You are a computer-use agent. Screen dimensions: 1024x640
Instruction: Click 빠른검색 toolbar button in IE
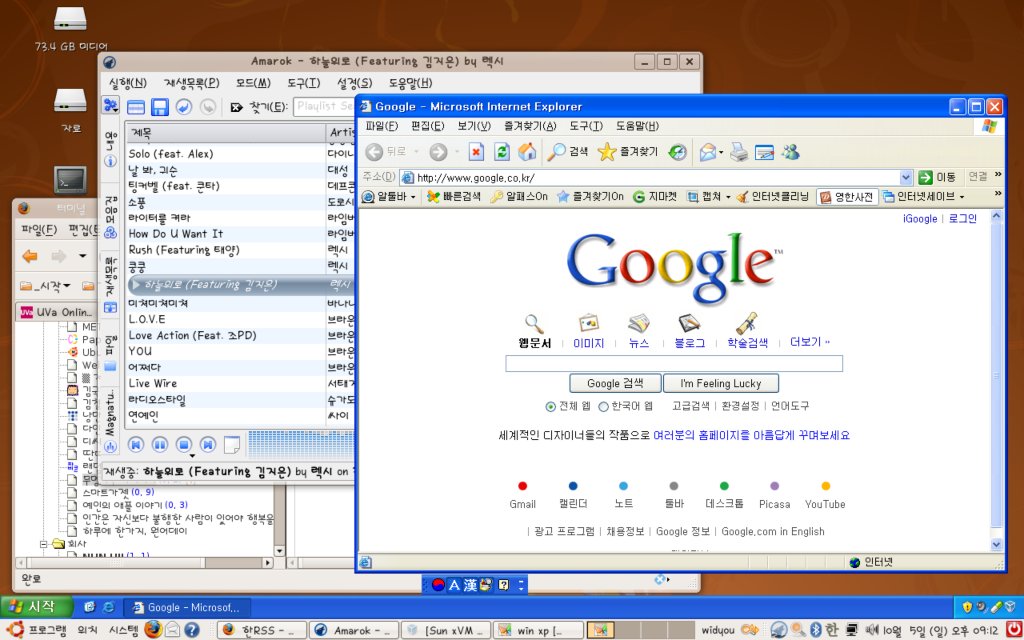click(x=453, y=196)
